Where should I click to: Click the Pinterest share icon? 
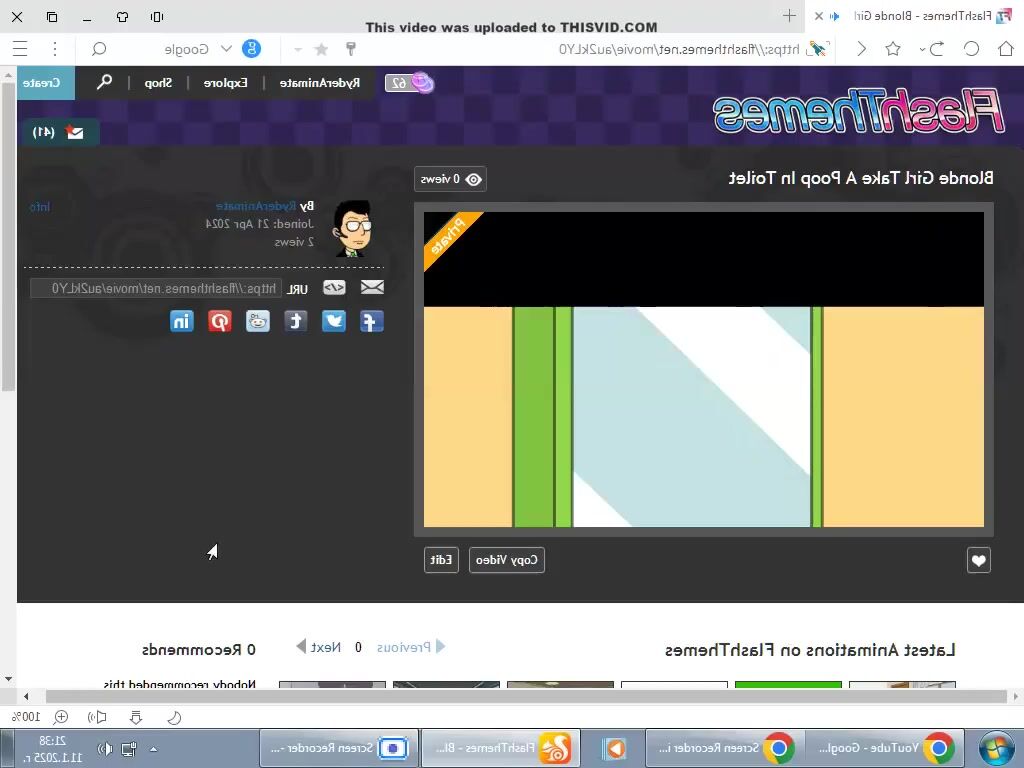[220, 321]
